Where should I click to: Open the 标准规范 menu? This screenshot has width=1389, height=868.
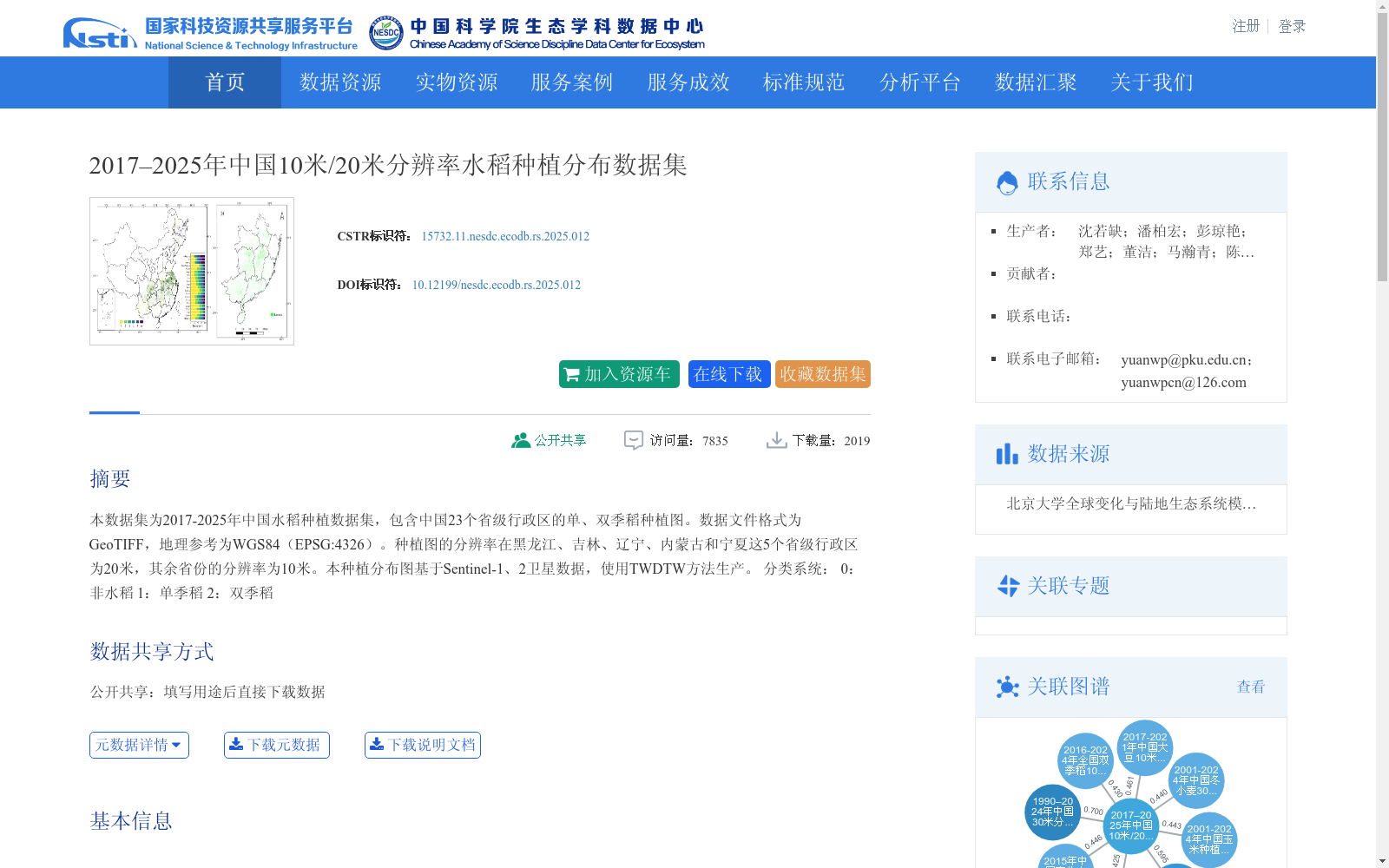pyautogui.click(x=804, y=82)
